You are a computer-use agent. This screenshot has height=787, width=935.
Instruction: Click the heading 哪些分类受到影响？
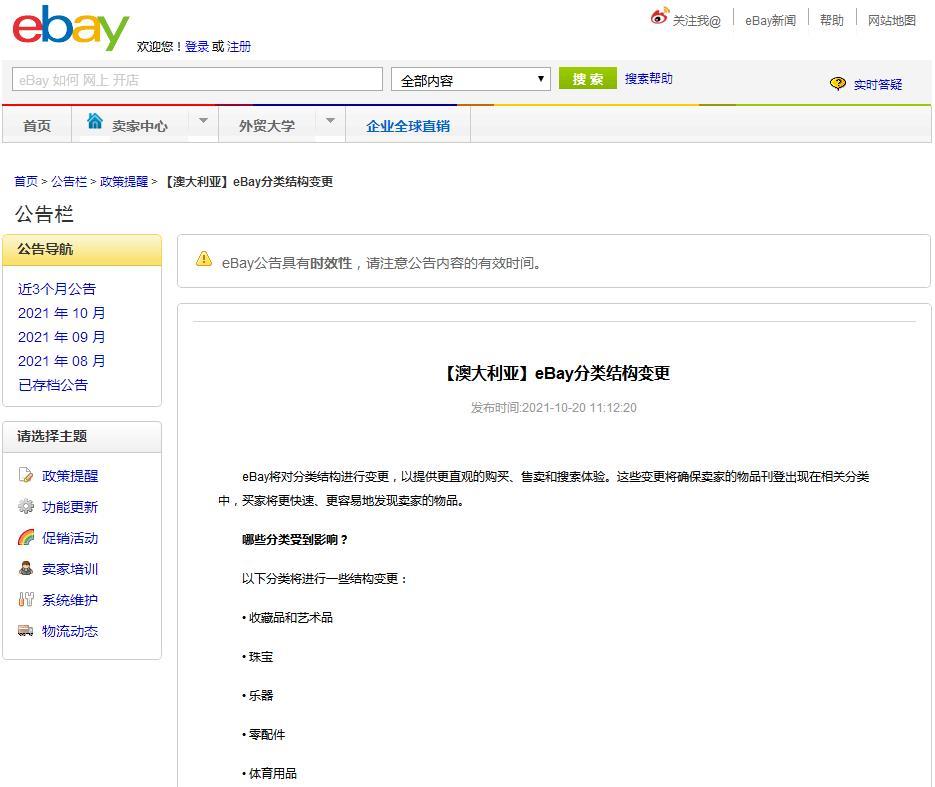click(x=295, y=540)
